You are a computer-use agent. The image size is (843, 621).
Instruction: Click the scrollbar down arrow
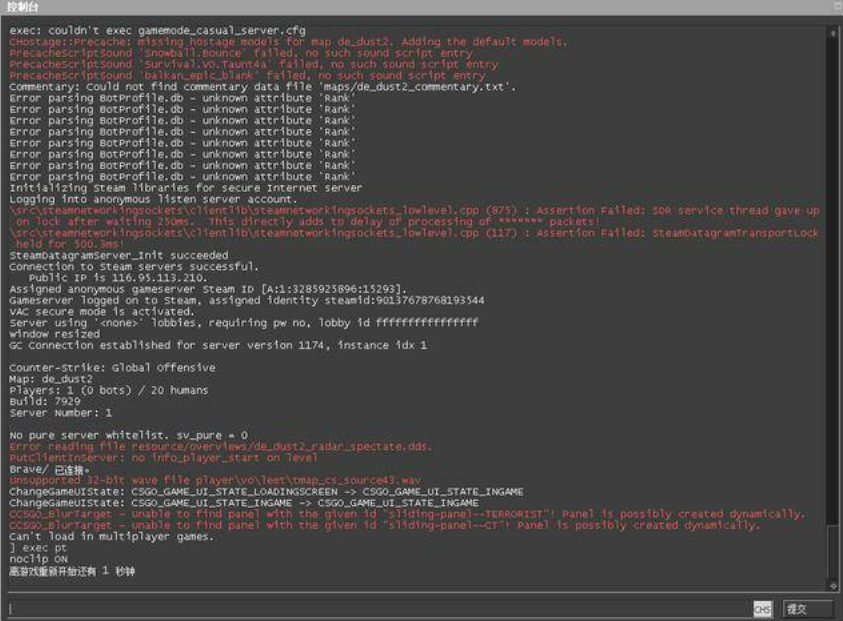pyautogui.click(x=832, y=586)
